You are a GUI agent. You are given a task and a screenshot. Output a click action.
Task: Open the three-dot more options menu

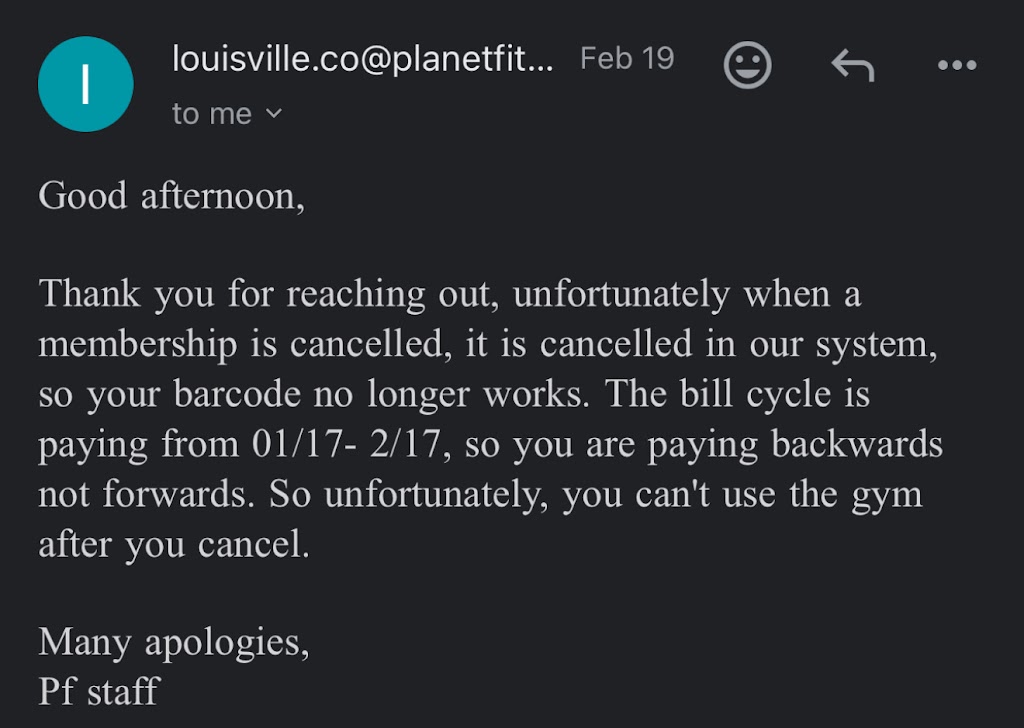tap(956, 66)
